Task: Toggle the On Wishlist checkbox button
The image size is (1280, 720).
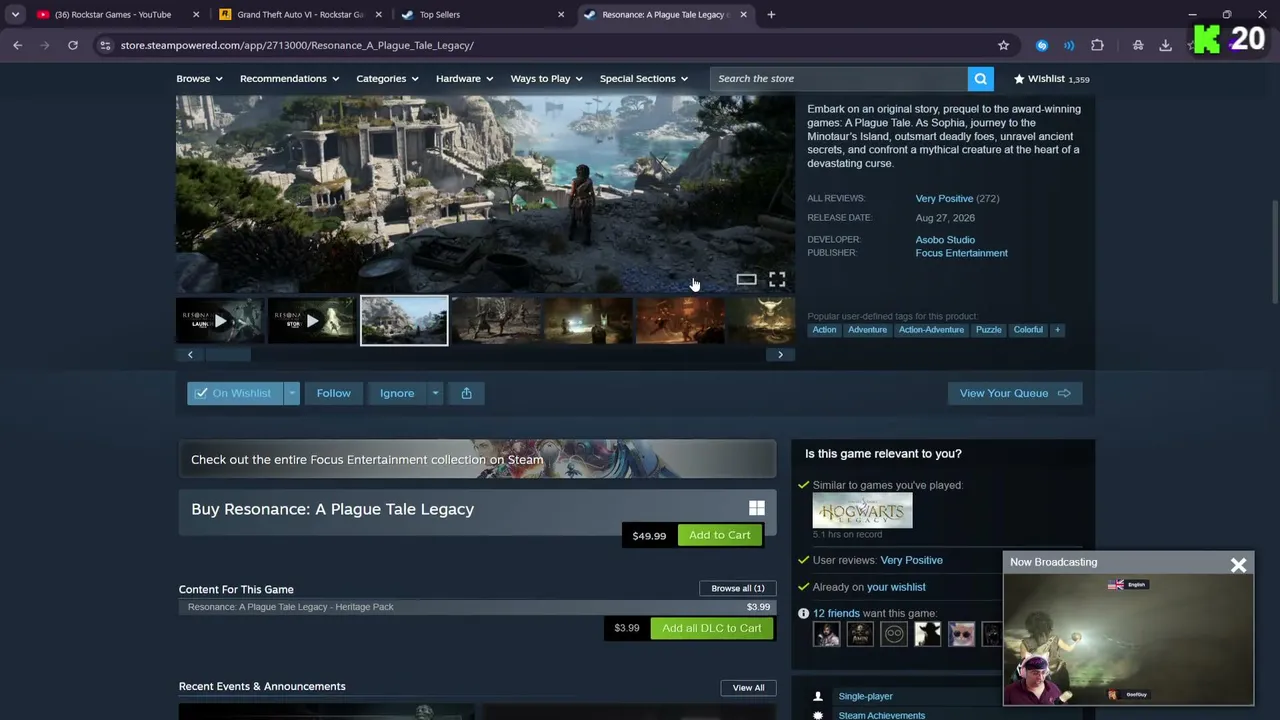Action: [x=235, y=393]
